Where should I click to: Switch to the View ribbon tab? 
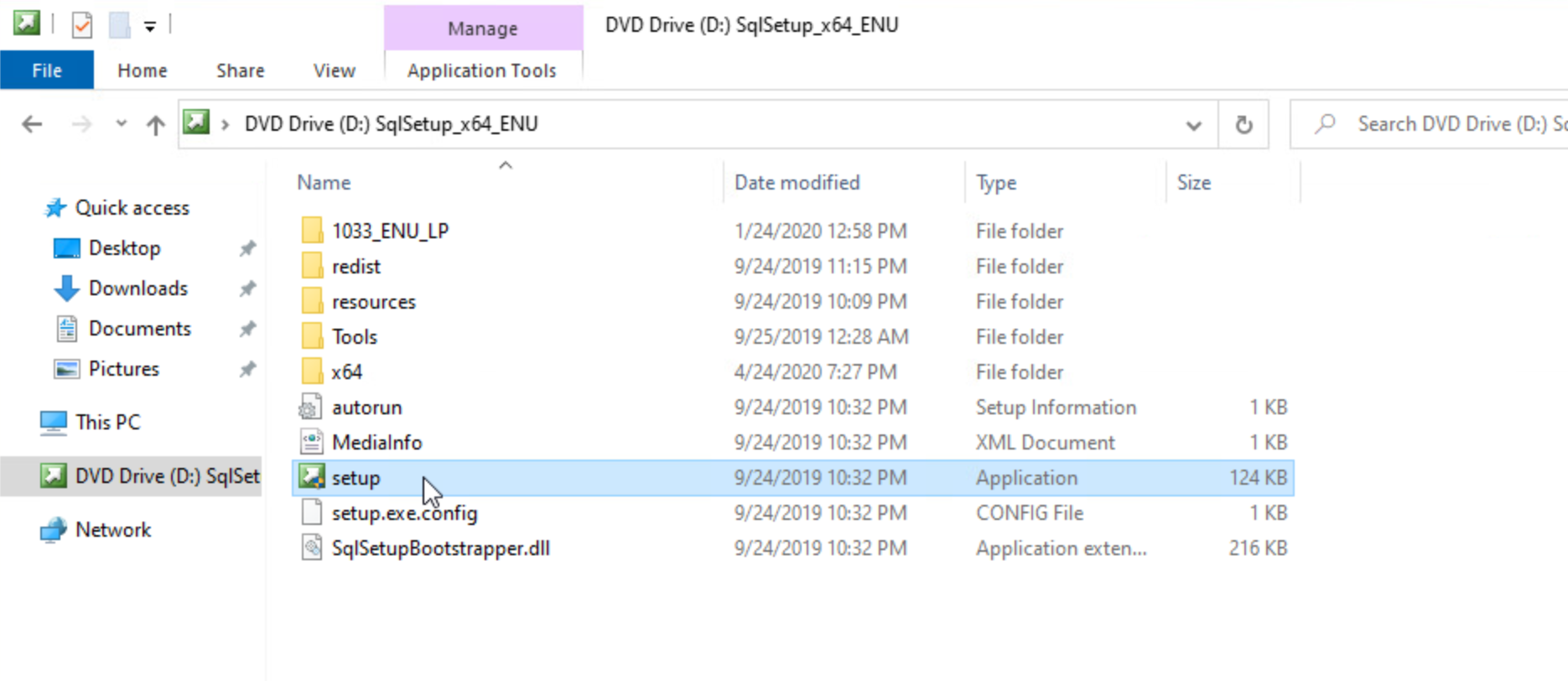point(335,70)
